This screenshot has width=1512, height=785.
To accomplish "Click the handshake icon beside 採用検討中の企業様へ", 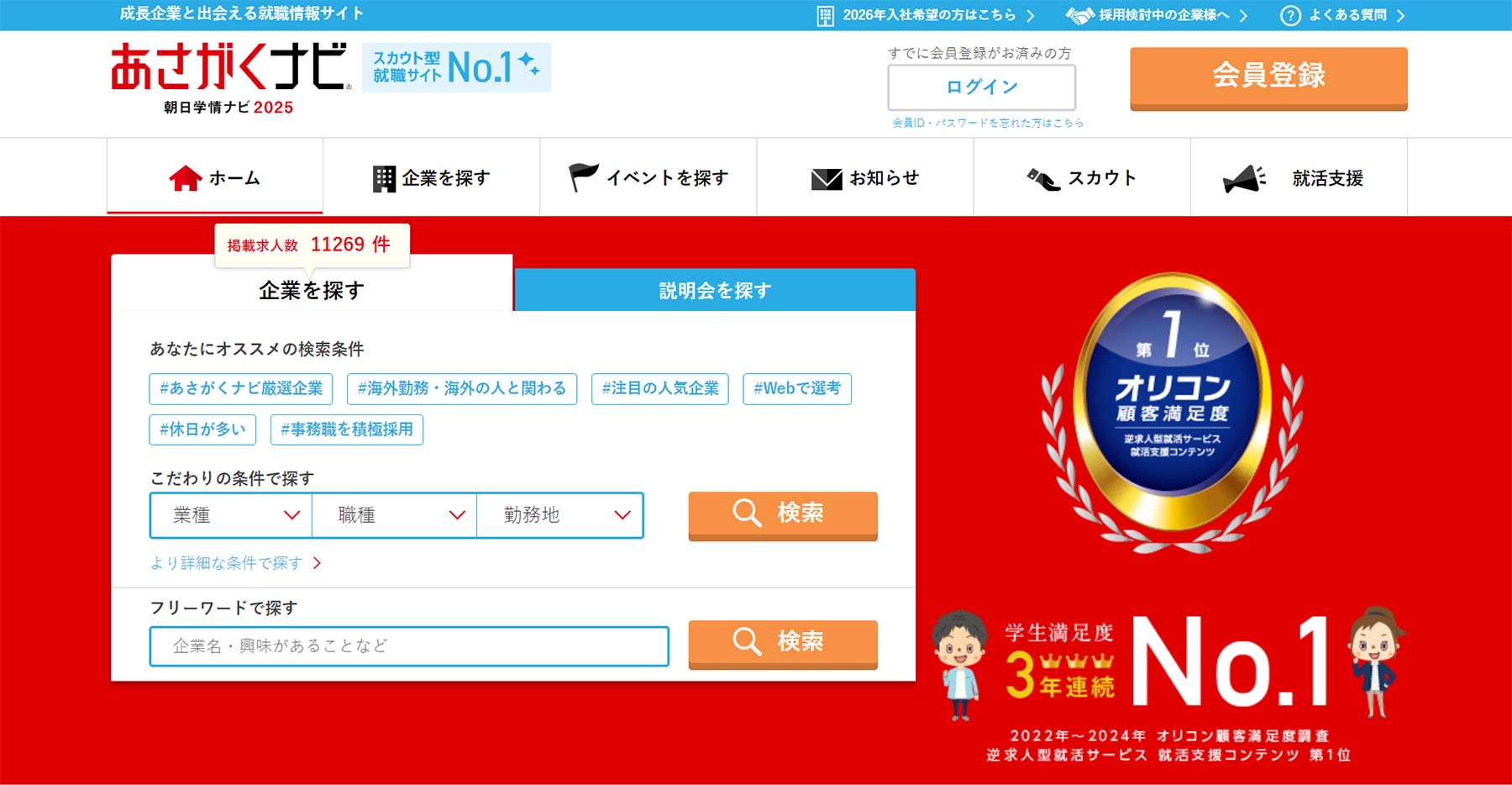I will (1080, 15).
